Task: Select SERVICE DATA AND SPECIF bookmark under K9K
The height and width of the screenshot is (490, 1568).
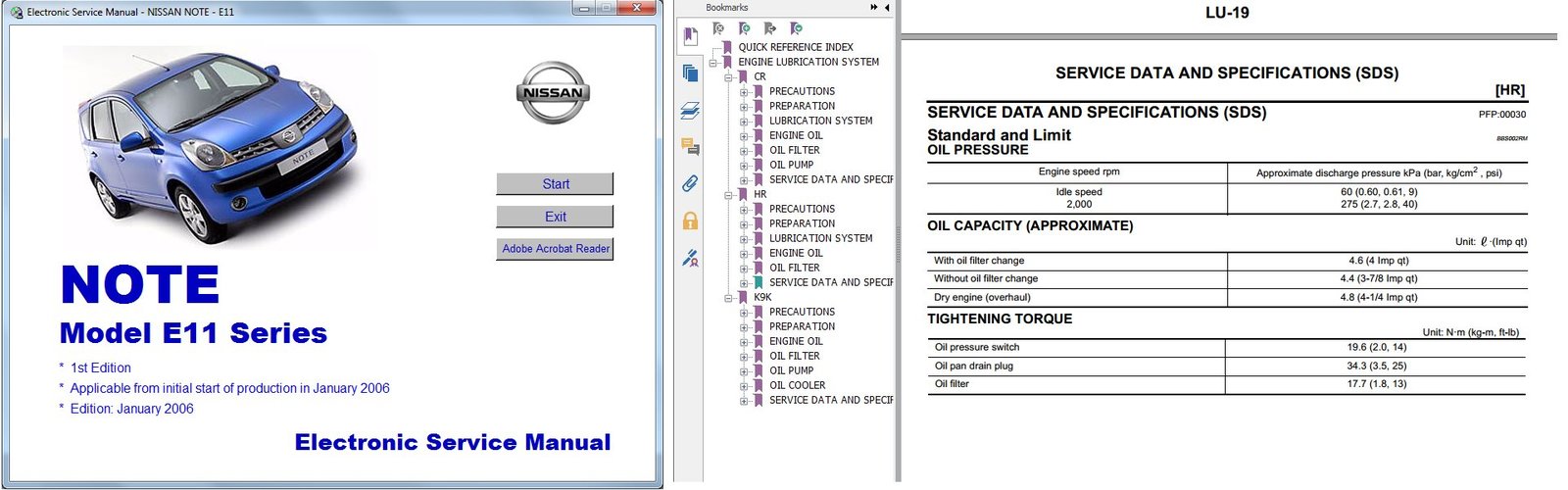Action: (831, 400)
